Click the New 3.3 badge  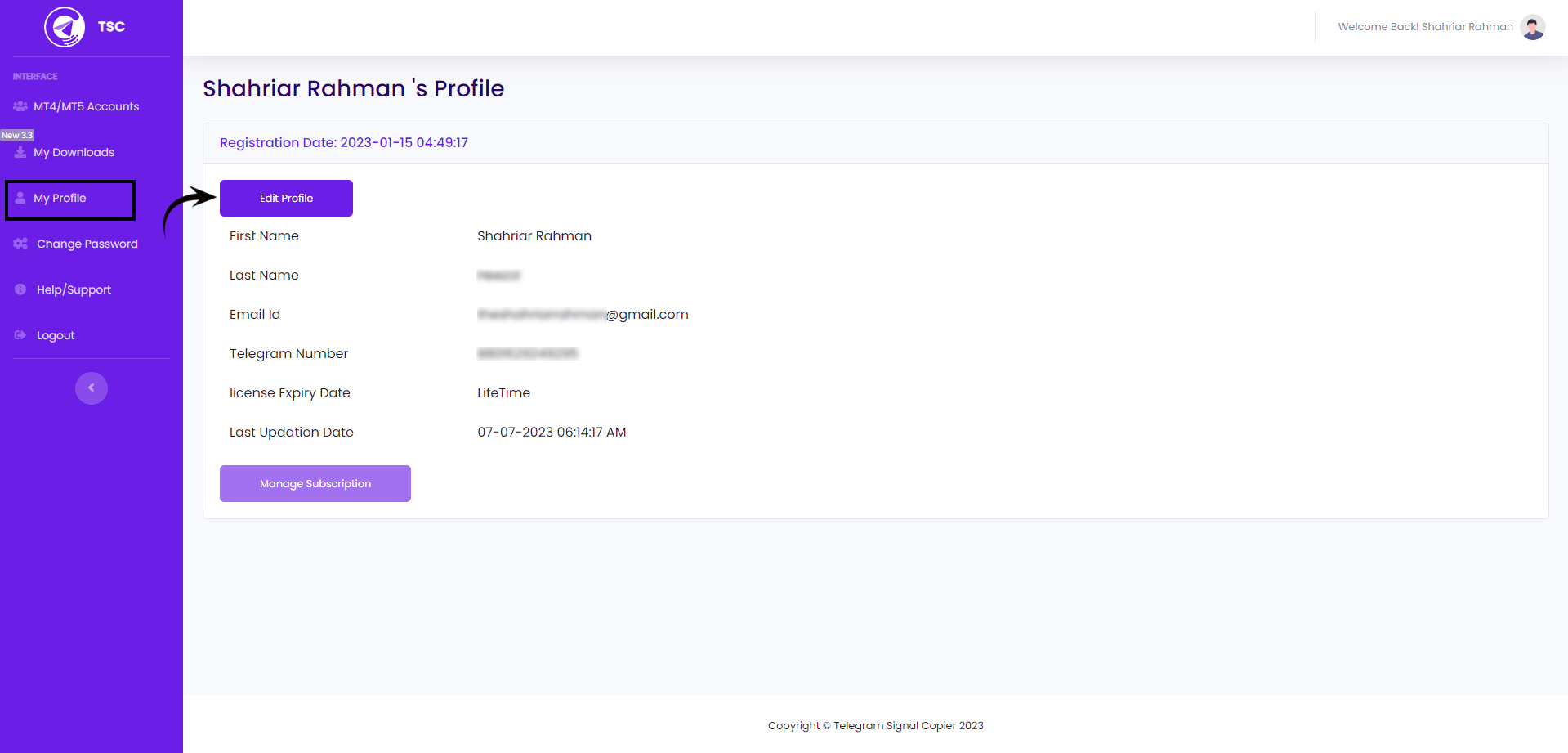coord(19,134)
